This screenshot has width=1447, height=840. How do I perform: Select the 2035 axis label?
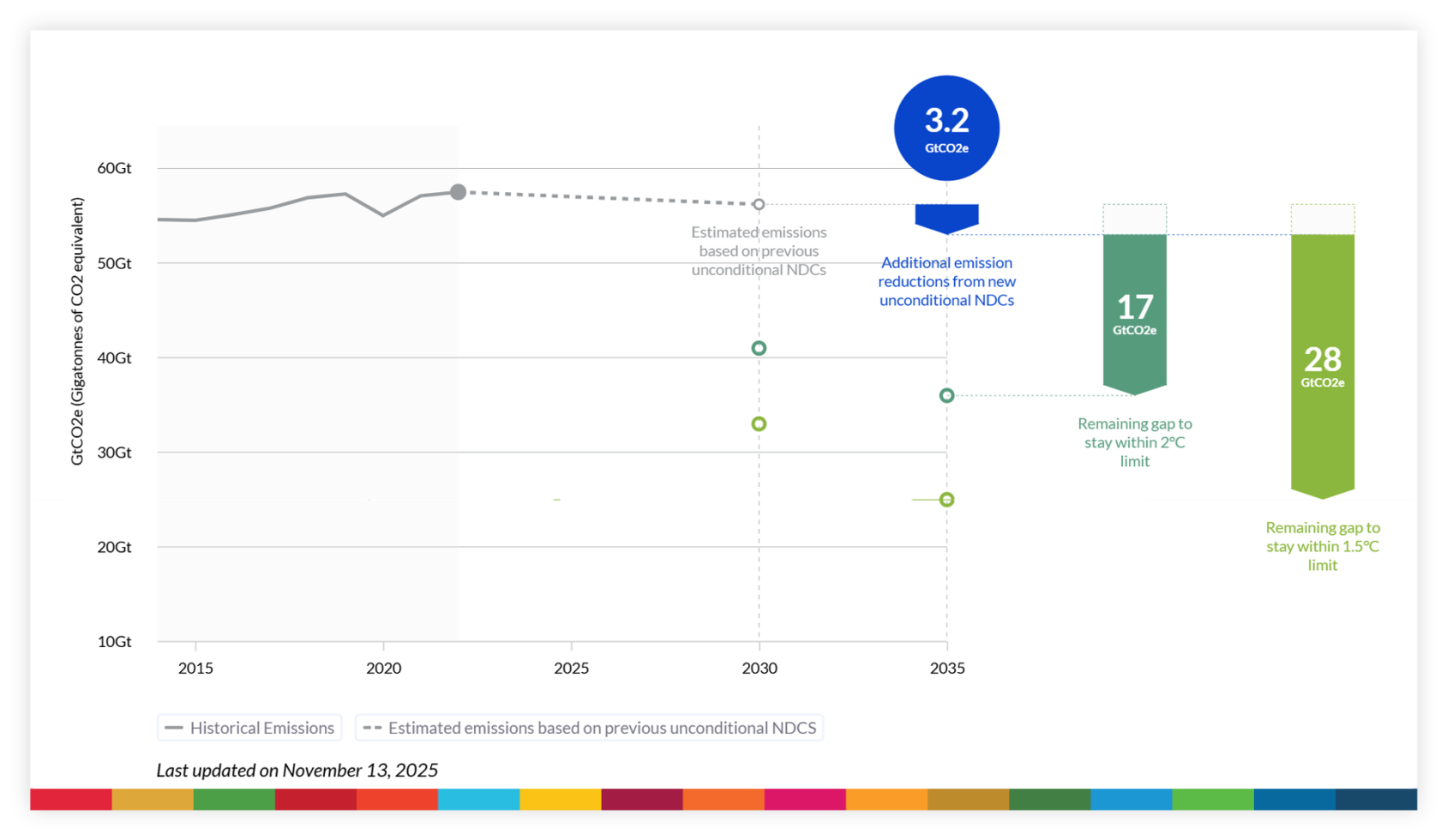[947, 668]
